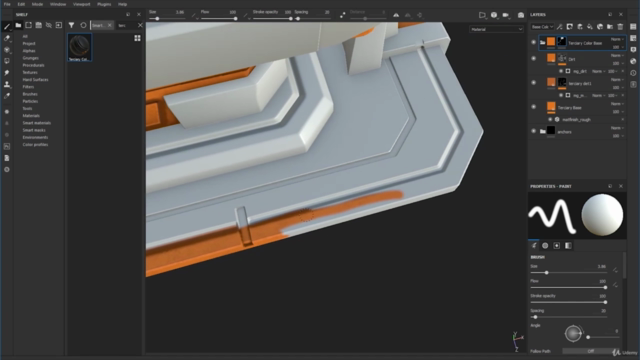
Task: Click the shelf circle filter icon
Action: coord(83,25)
